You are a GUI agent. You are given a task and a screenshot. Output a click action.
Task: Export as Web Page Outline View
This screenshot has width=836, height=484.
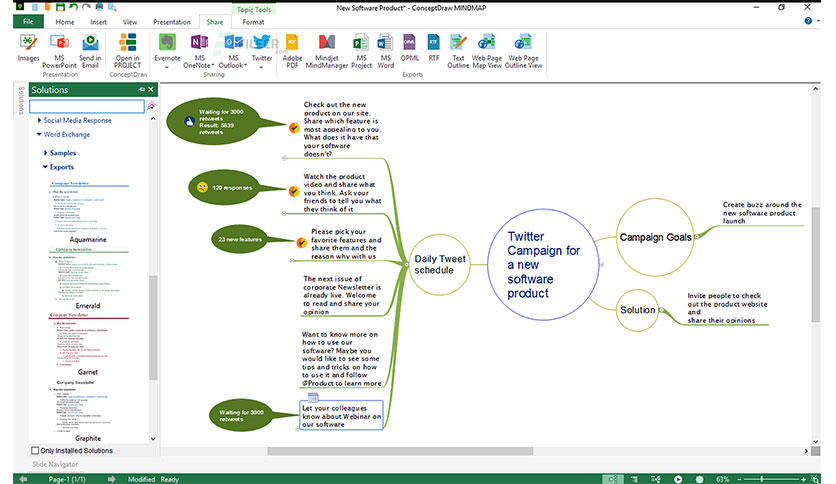(x=523, y=51)
